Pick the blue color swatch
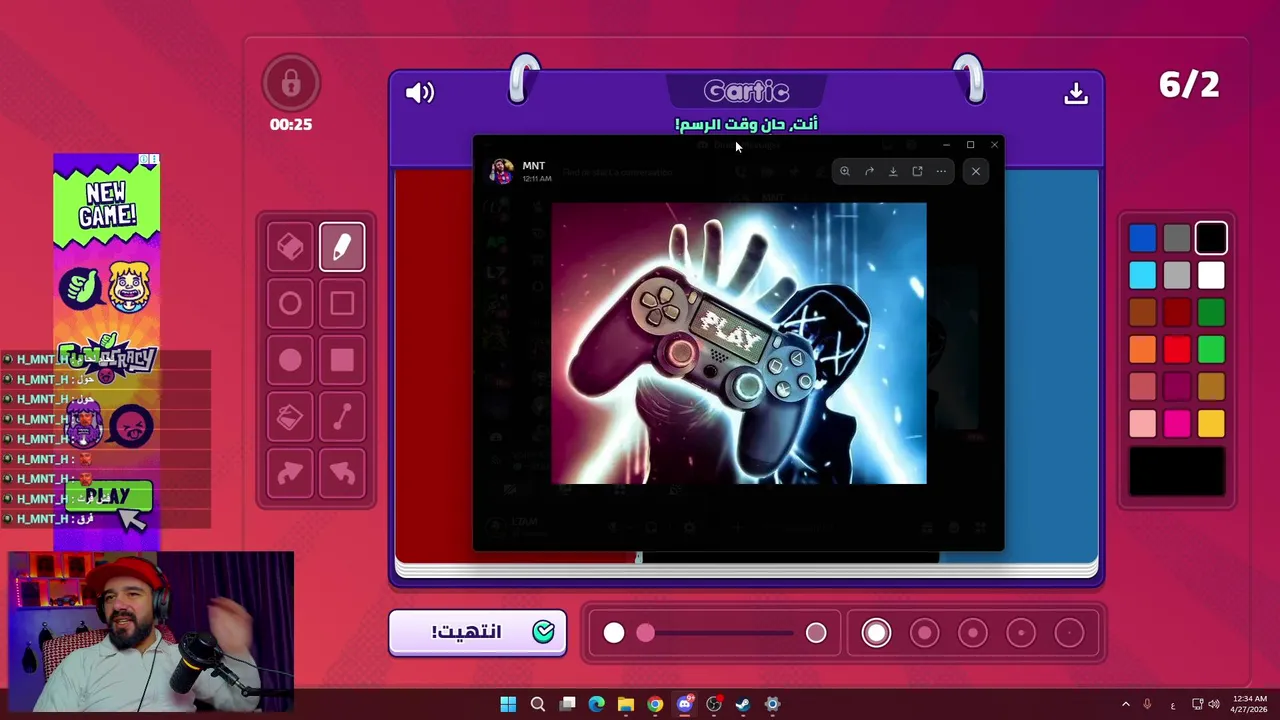1280x720 pixels. tap(1143, 238)
